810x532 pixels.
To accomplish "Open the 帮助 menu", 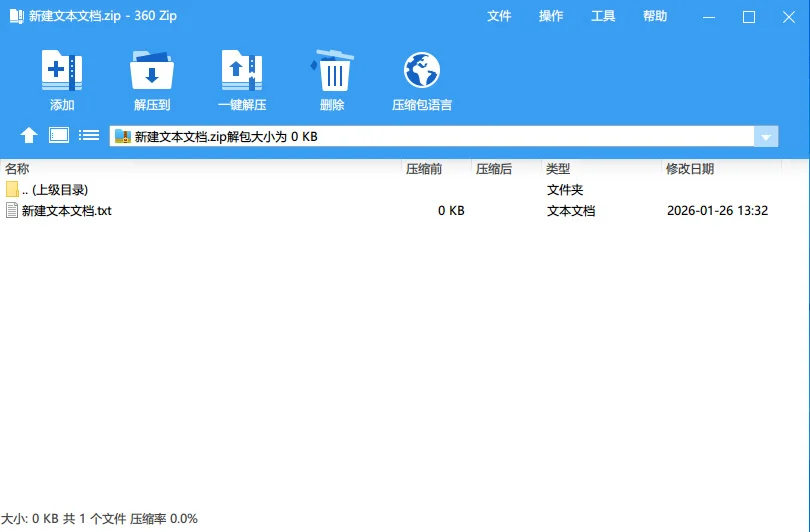I will point(655,16).
